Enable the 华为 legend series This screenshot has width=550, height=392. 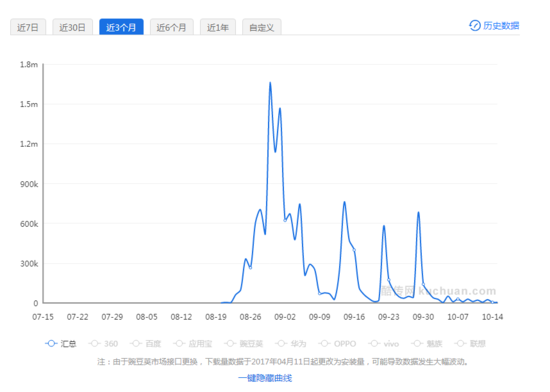(x=281, y=344)
